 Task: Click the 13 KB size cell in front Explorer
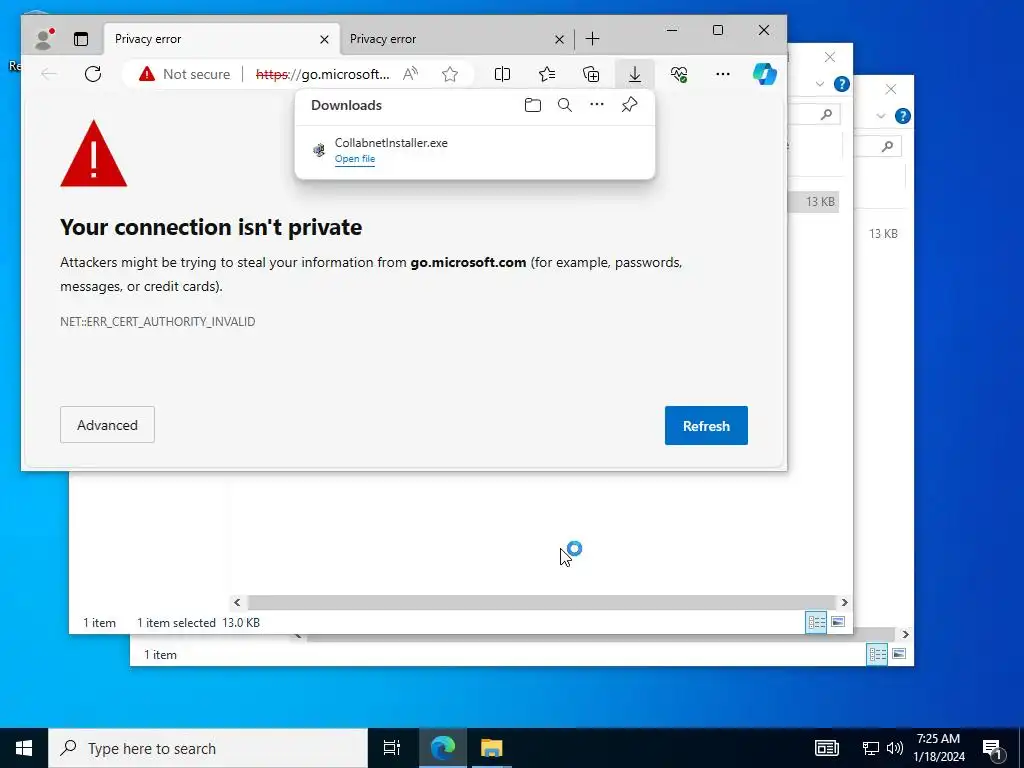pos(820,201)
